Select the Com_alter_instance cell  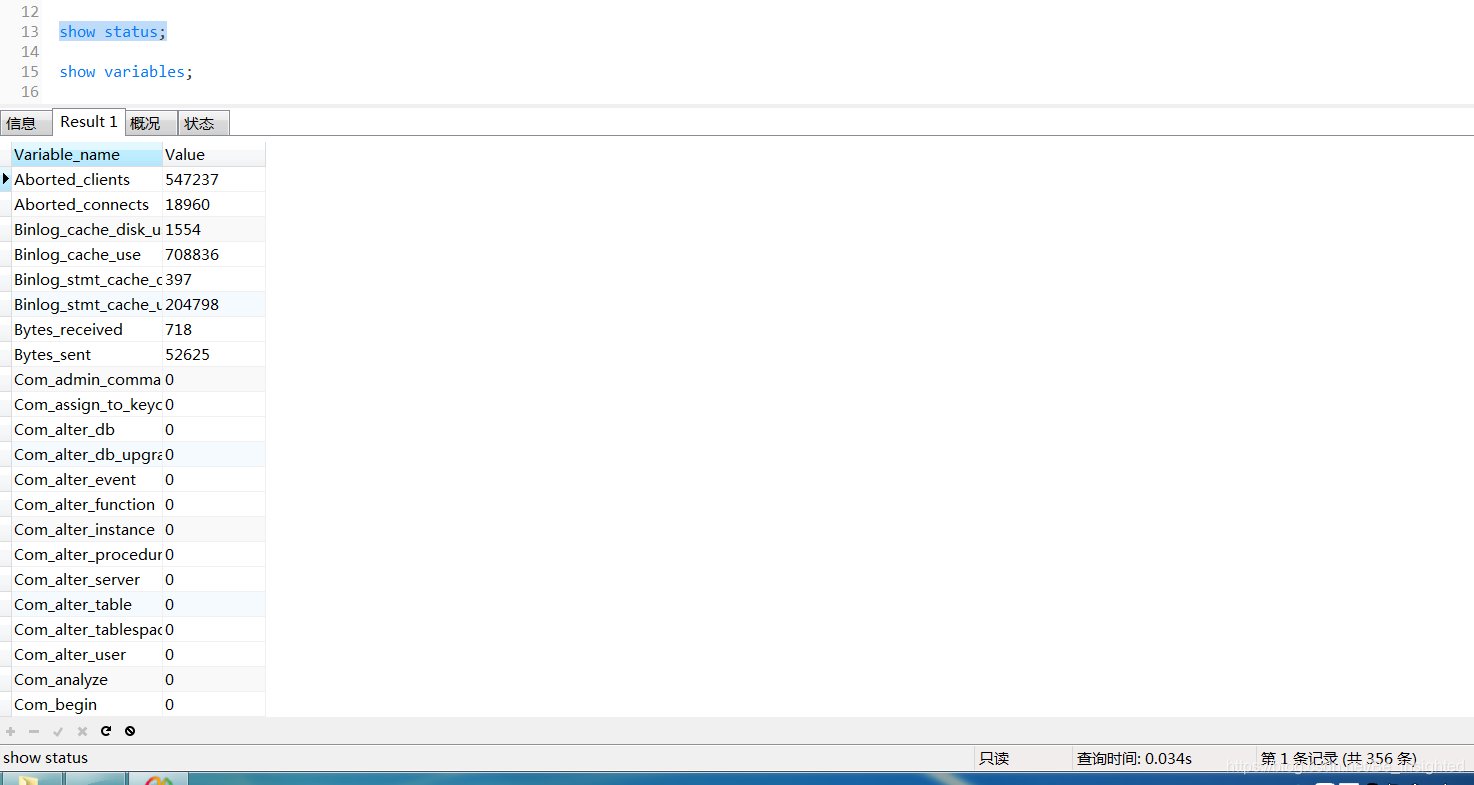point(87,529)
